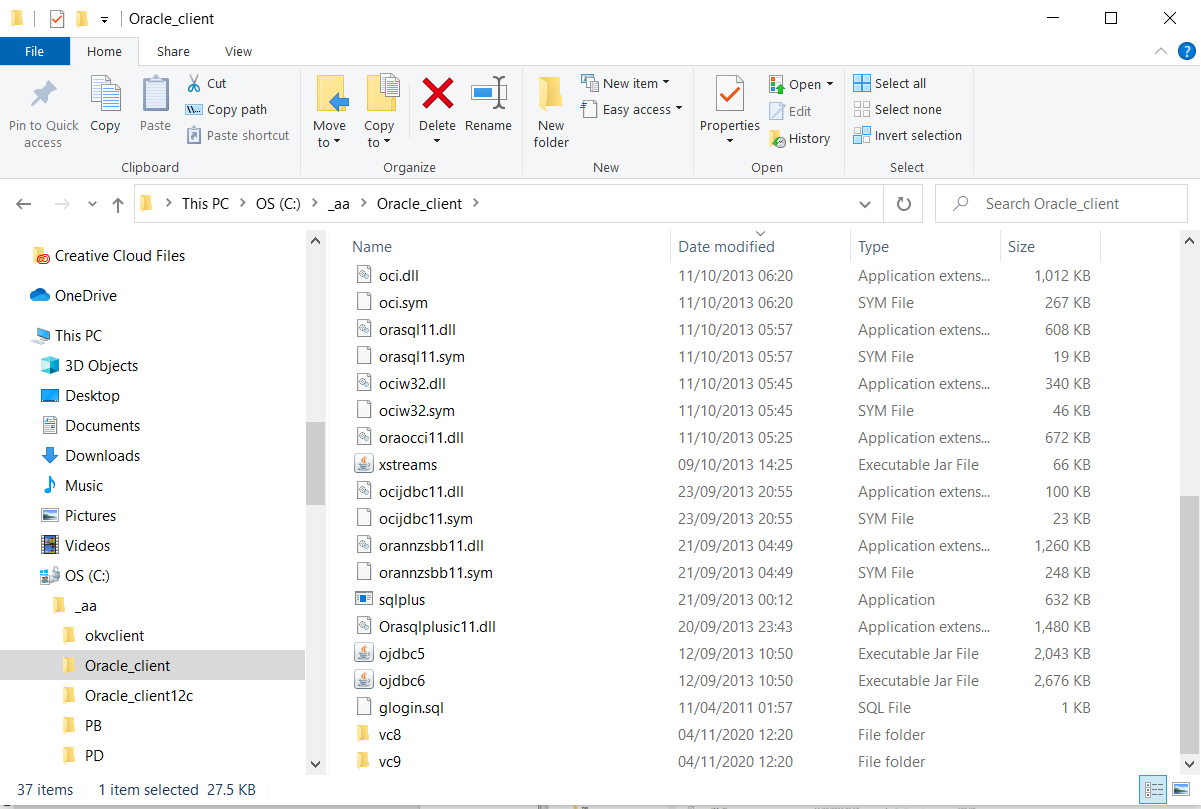The height and width of the screenshot is (809, 1201).
Task: Click the Edit button in Open group
Action: 790,111
